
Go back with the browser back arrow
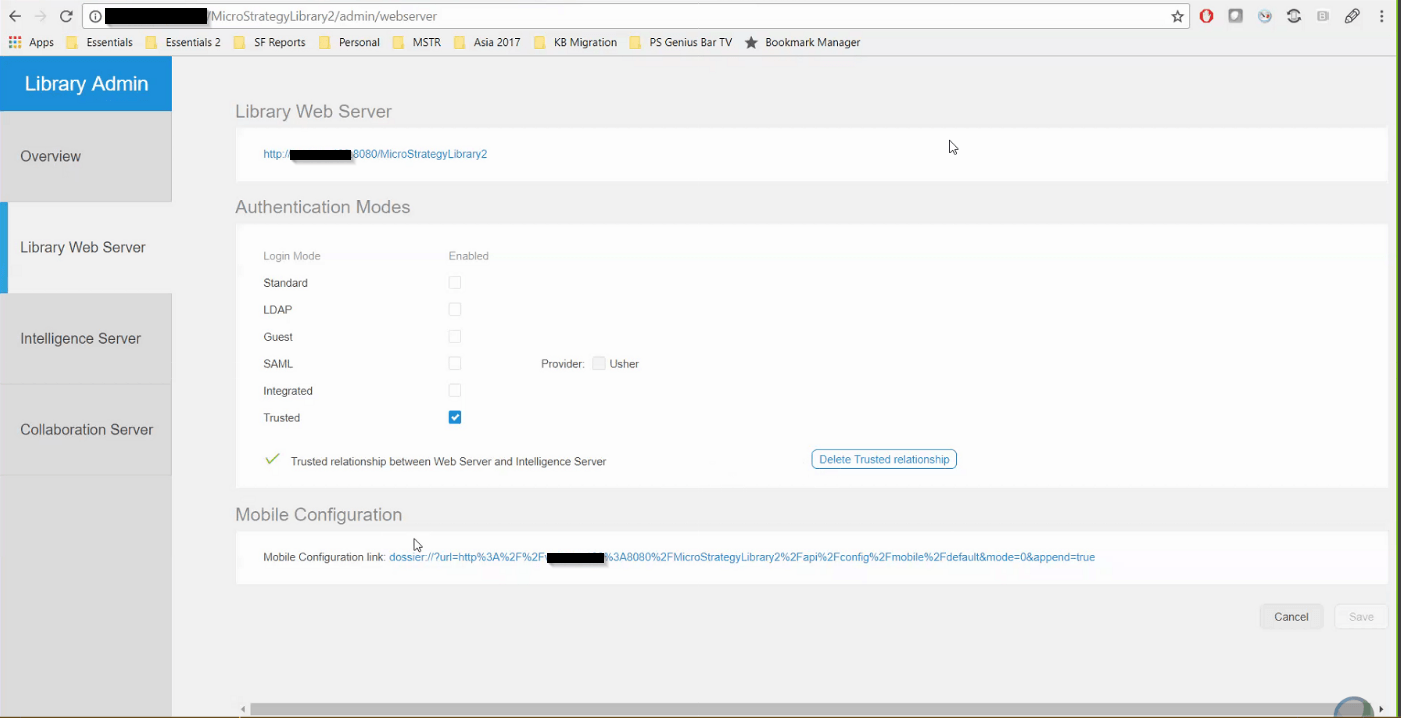[15, 16]
